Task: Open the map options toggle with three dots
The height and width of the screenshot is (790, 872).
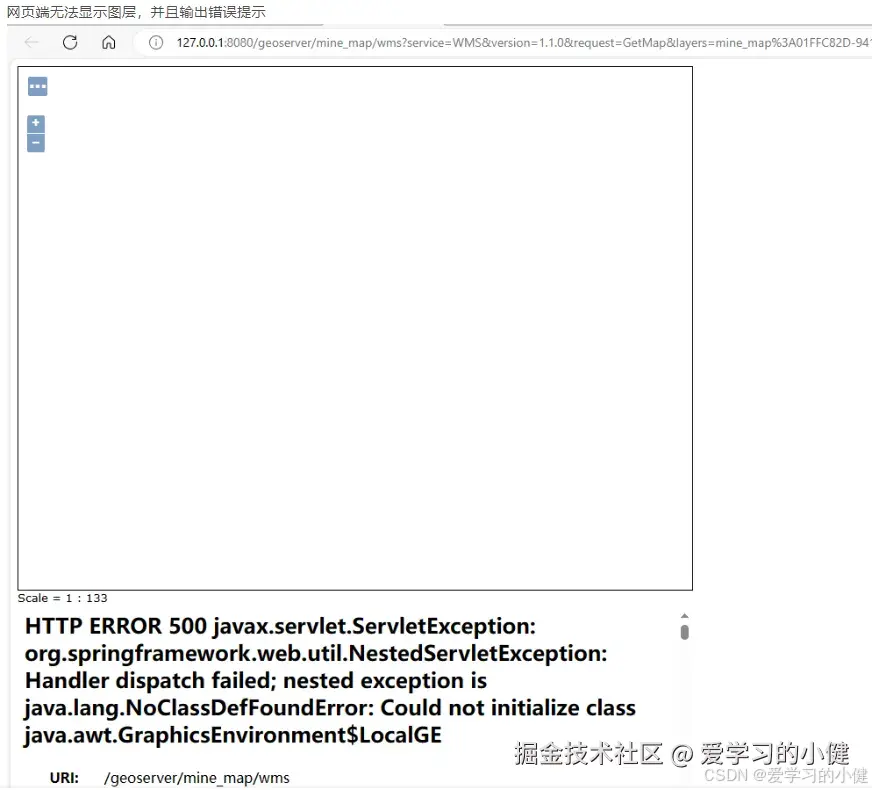Action: [38, 86]
